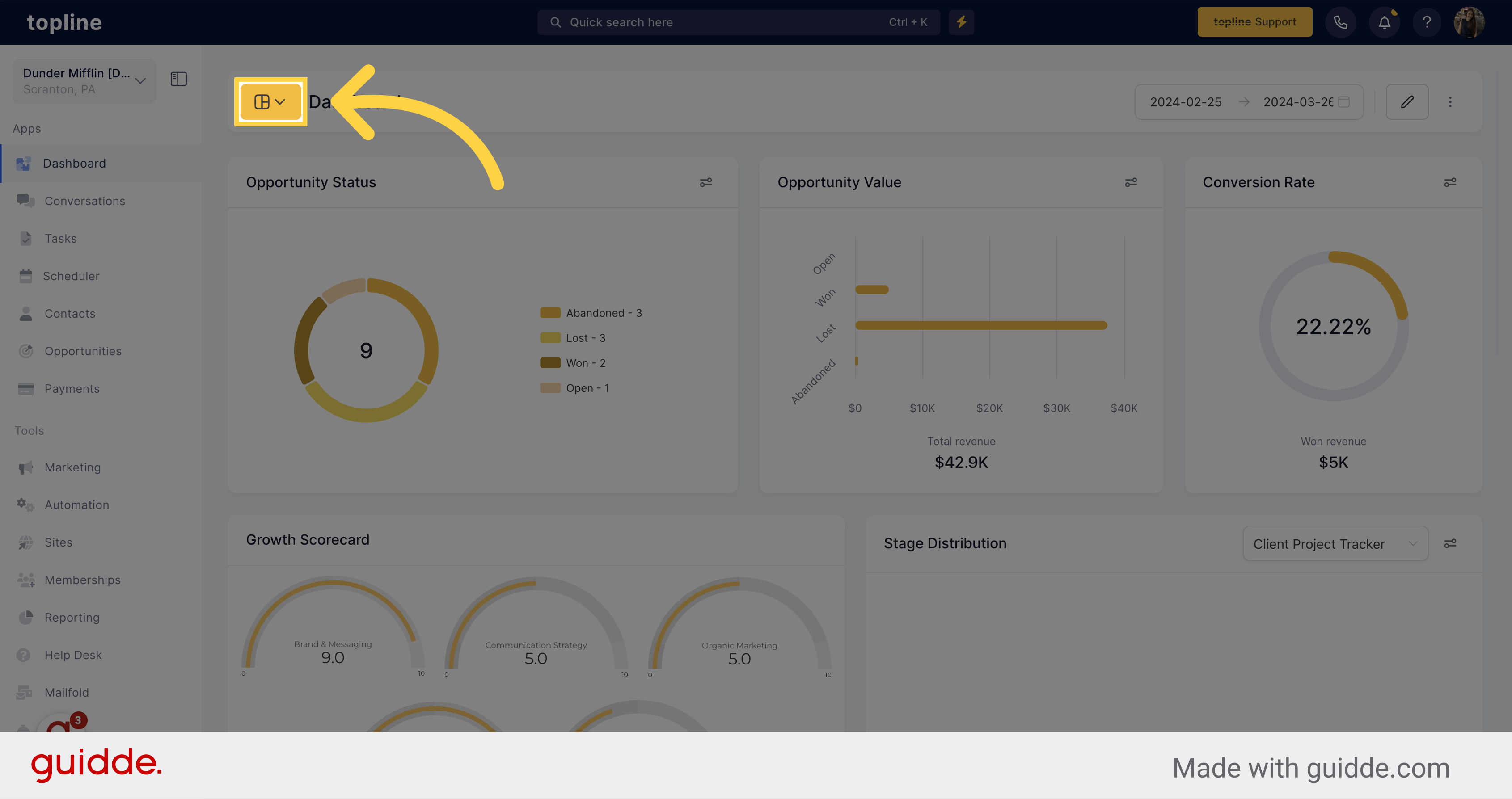Open Conversations from sidebar
The image size is (1512, 799).
click(85, 200)
